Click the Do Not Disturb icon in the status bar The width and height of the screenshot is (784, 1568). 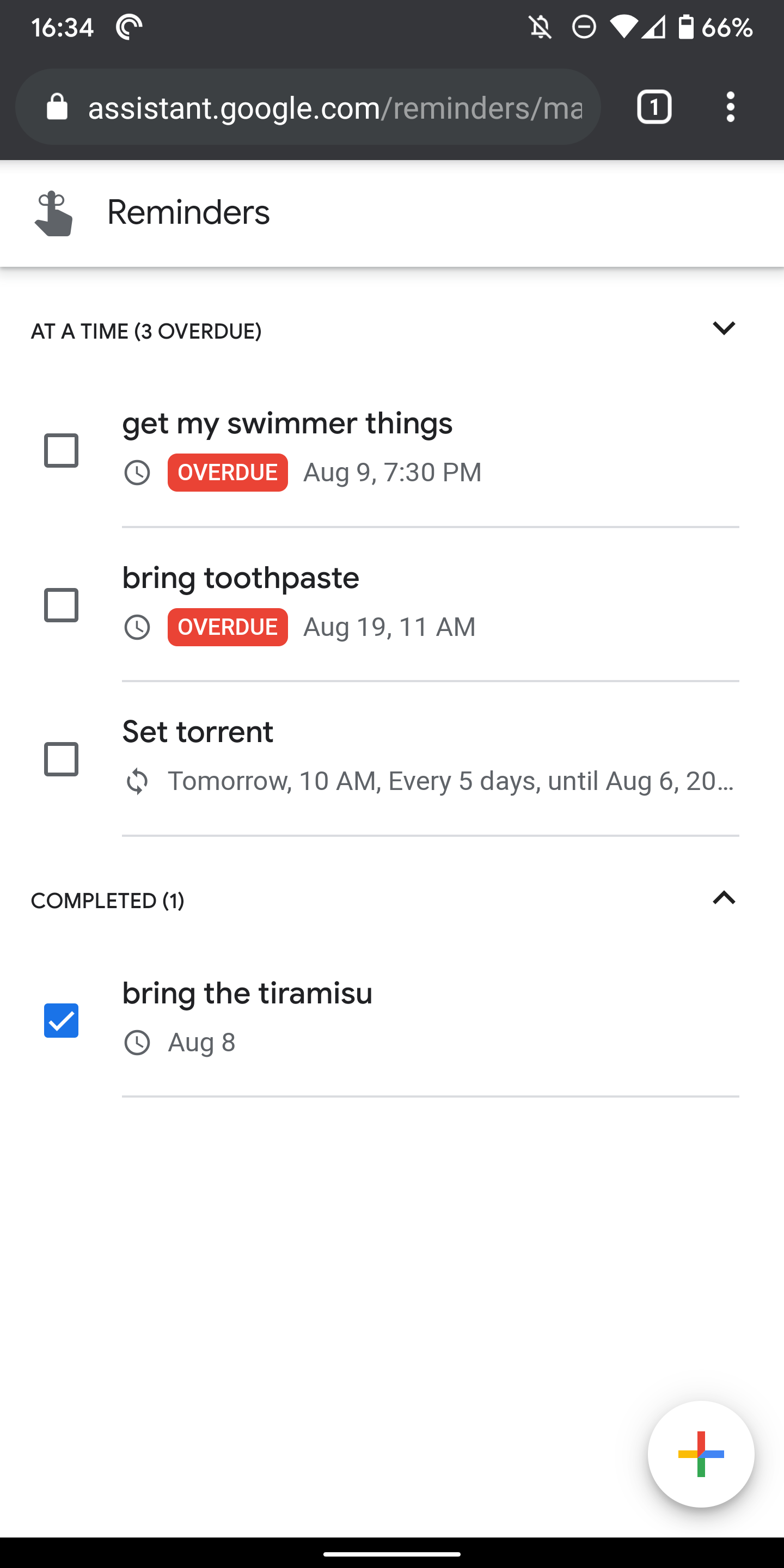pos(583,27)
